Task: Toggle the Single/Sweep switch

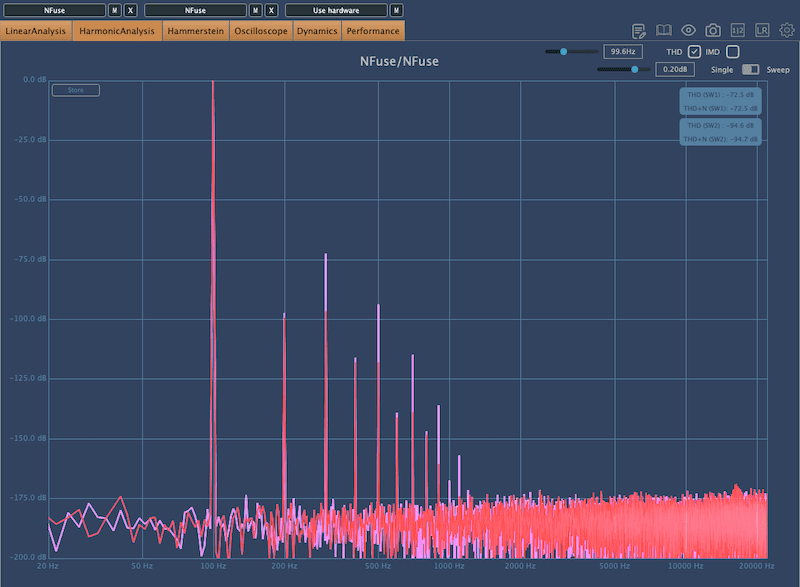Action: [x=750, y=69]
